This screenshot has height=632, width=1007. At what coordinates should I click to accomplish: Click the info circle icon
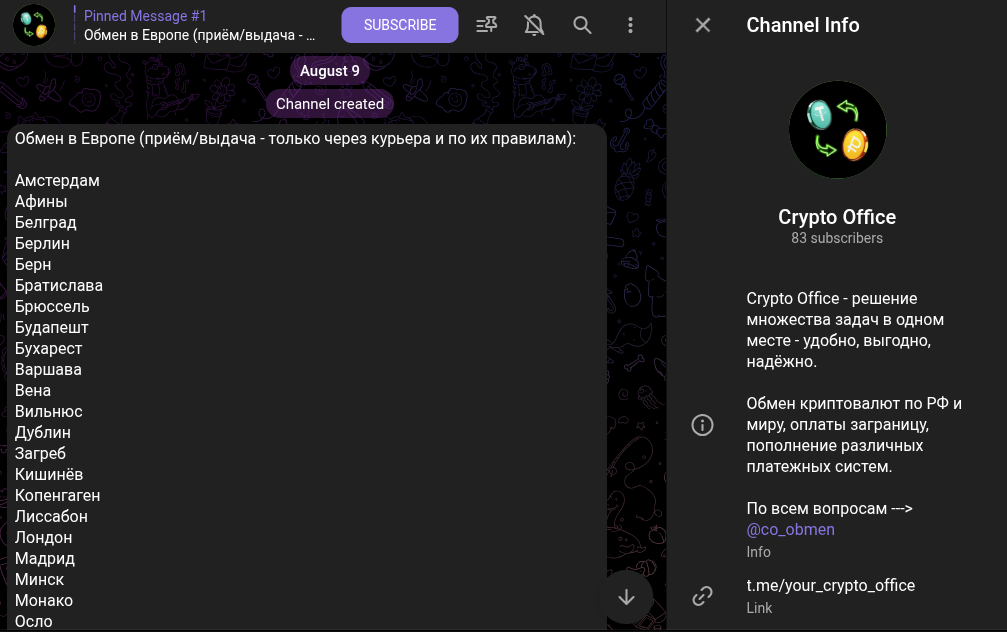pyautogui.click(x=703, y=425)
